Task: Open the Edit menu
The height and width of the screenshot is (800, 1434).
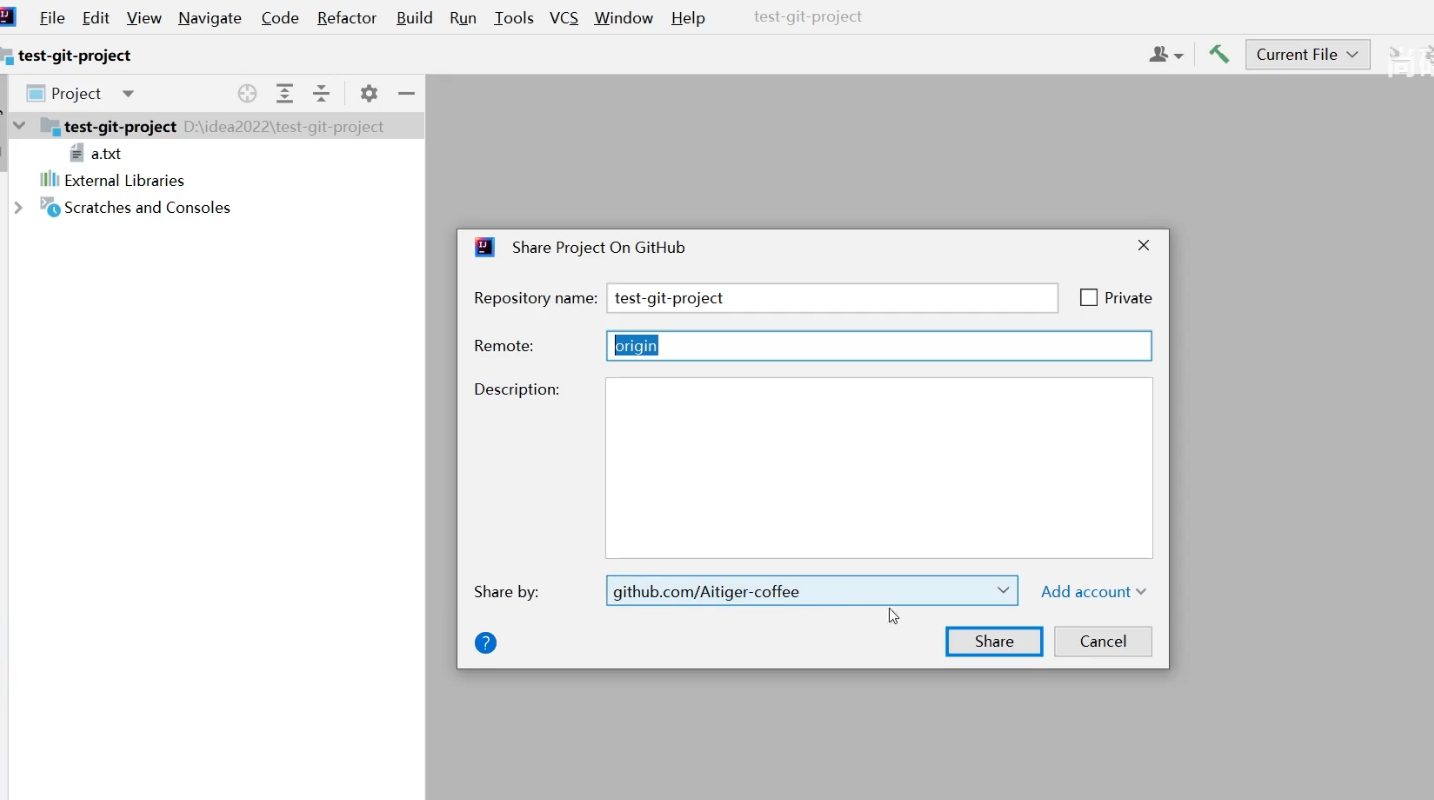Action: point(96,18)
